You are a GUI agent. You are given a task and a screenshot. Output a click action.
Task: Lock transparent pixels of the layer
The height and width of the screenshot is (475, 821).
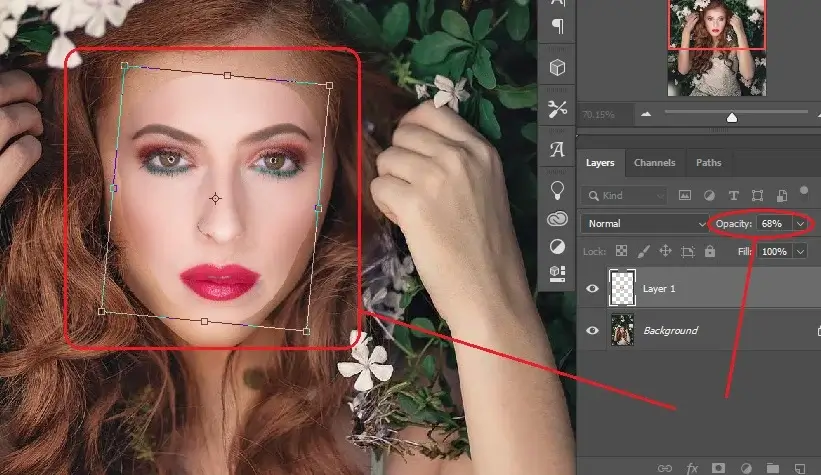point(621,251)
